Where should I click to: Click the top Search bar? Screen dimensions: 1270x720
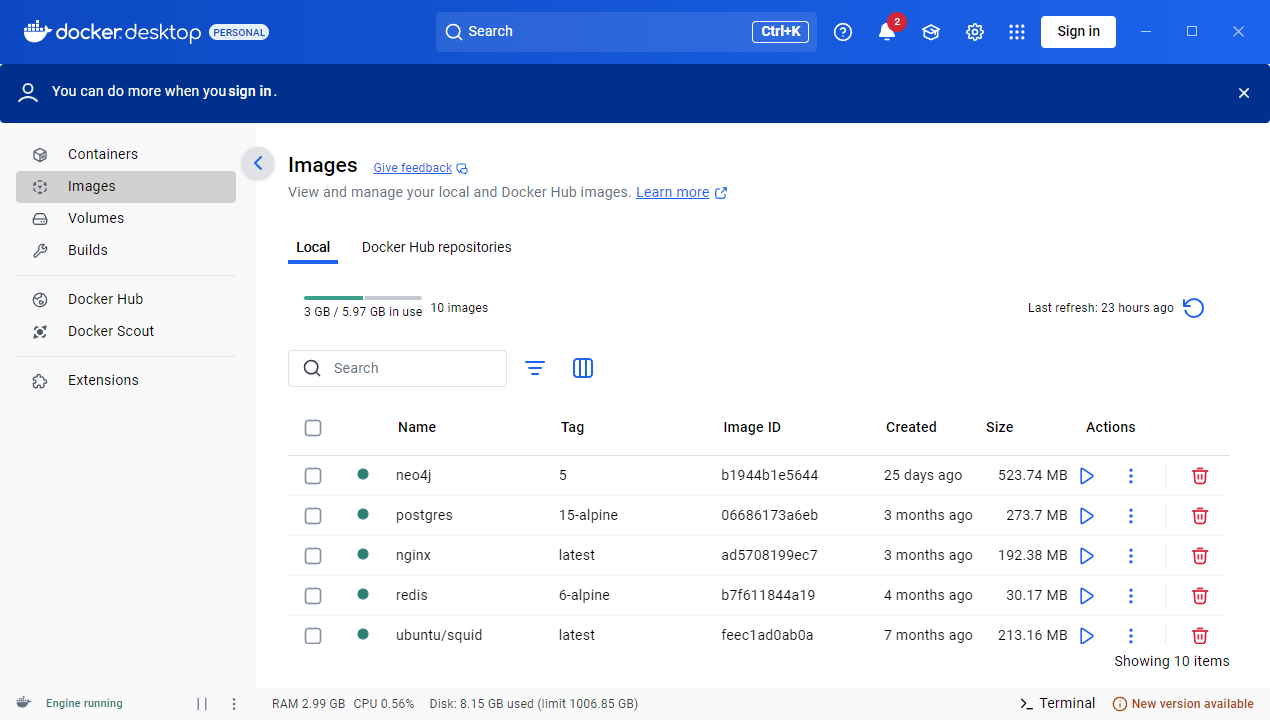[x=626, y=32]
